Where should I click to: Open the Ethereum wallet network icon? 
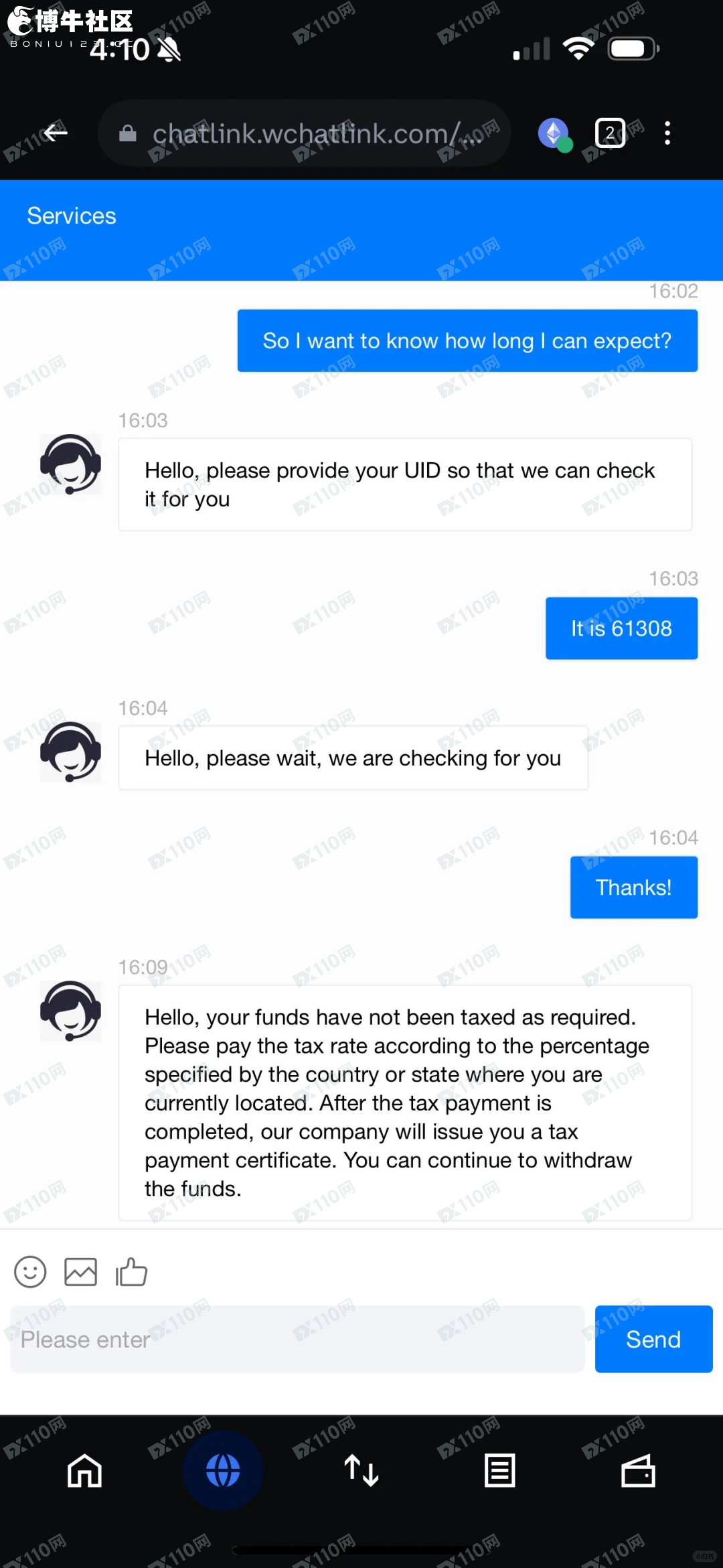tap(554, 133)
